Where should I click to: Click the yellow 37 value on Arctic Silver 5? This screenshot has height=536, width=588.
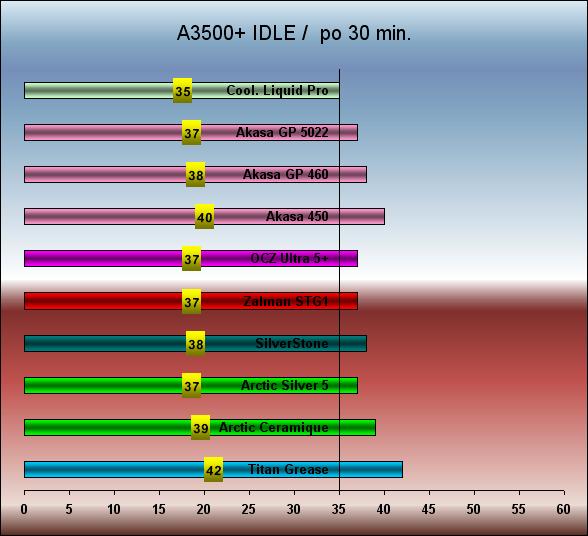click(x=192, y=385)
